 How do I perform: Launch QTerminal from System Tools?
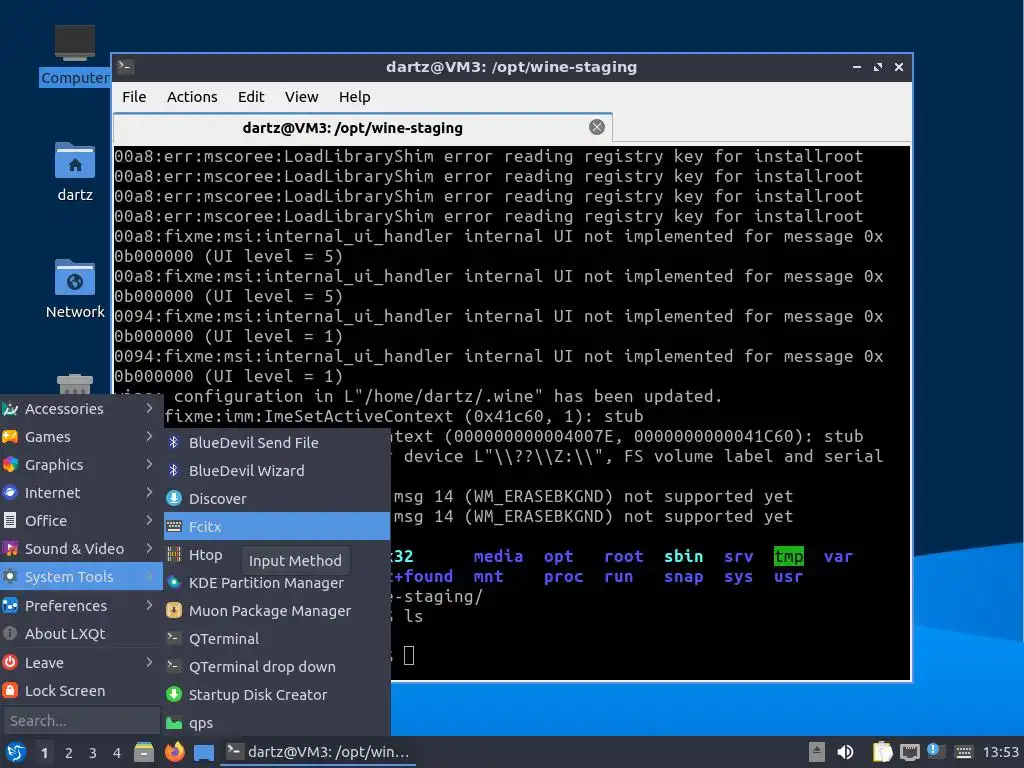(277, 639)
